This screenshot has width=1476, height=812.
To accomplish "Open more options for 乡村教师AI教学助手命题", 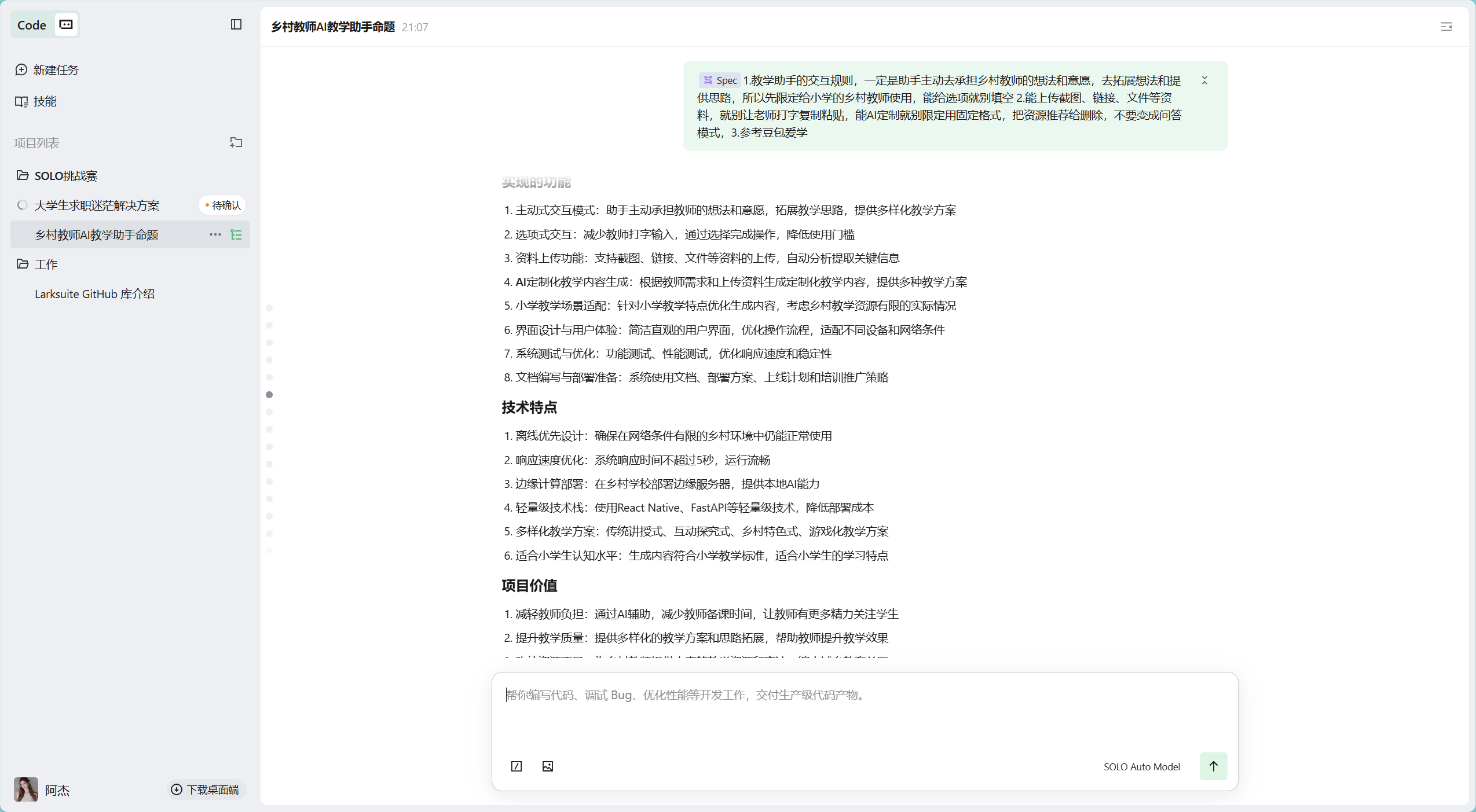I will coord(215,234).
